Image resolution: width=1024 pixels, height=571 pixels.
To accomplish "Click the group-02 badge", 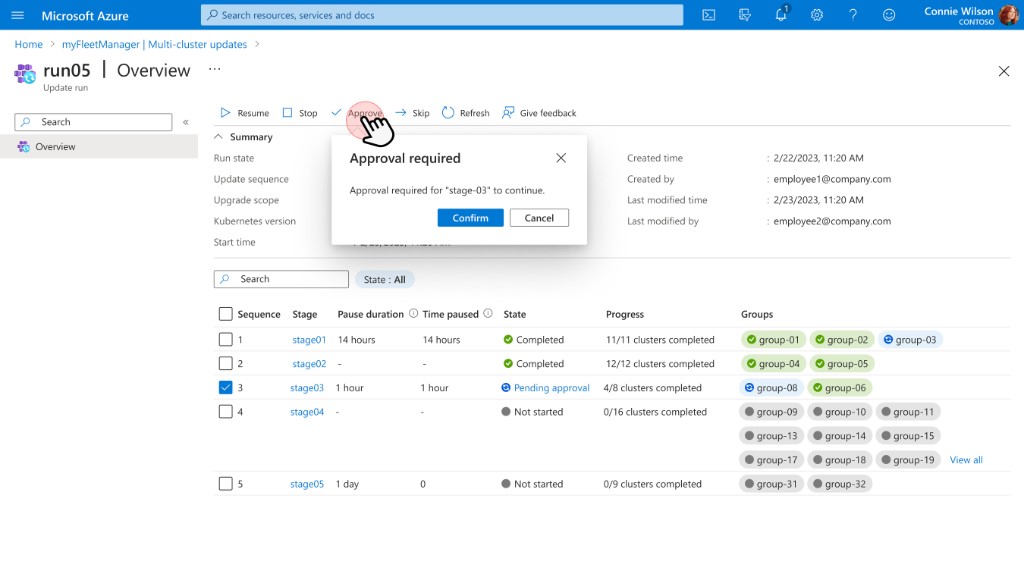I will (842, 340).
